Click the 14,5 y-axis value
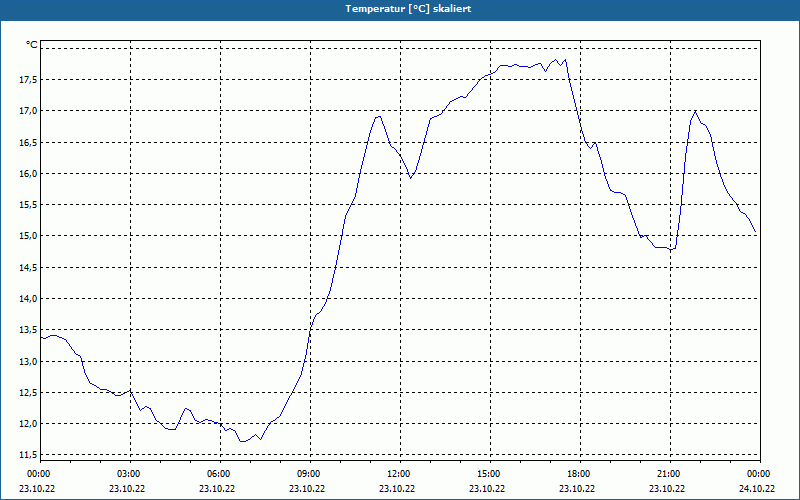 pyautogui.click(x=28, y=267)
